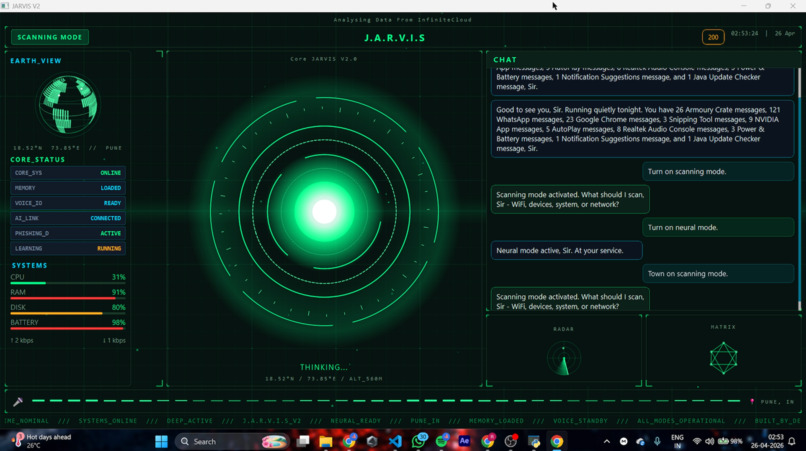Click the 'Town on scanning mode.' chat message
Viewport: 806px width, 451px height.
(718, 274)
